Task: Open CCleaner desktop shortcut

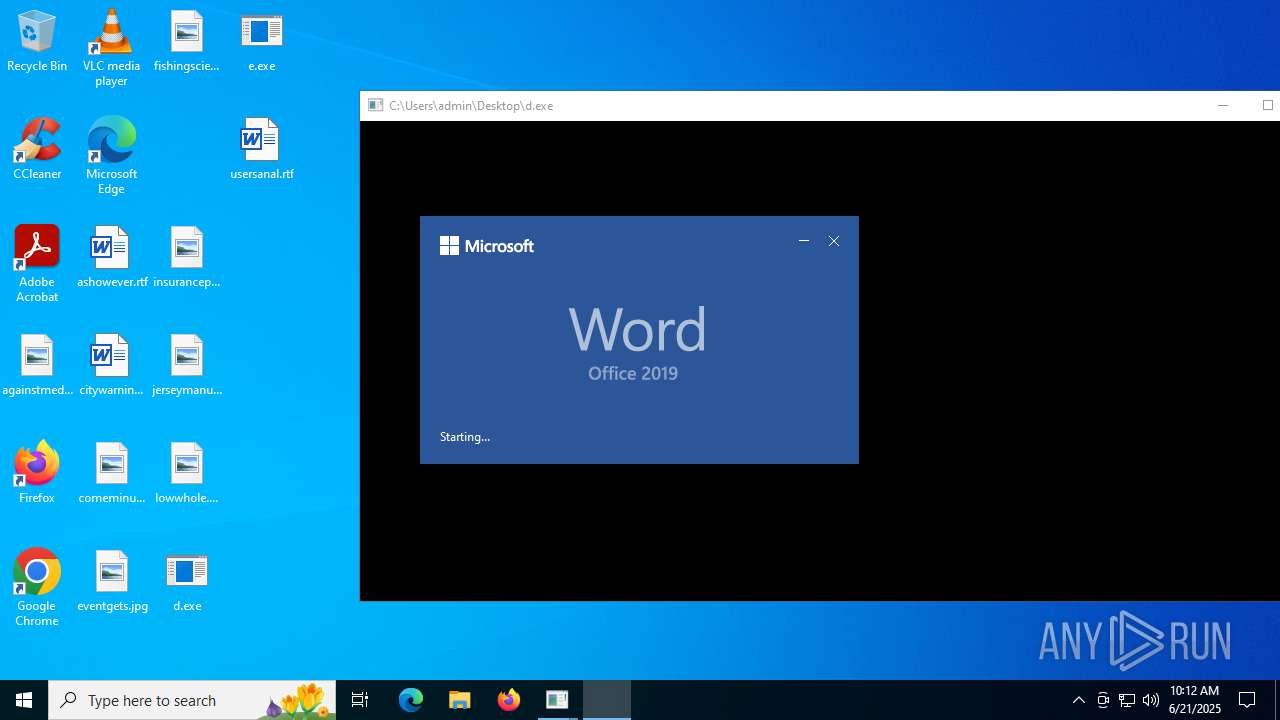Action: (x=37, y=150)
